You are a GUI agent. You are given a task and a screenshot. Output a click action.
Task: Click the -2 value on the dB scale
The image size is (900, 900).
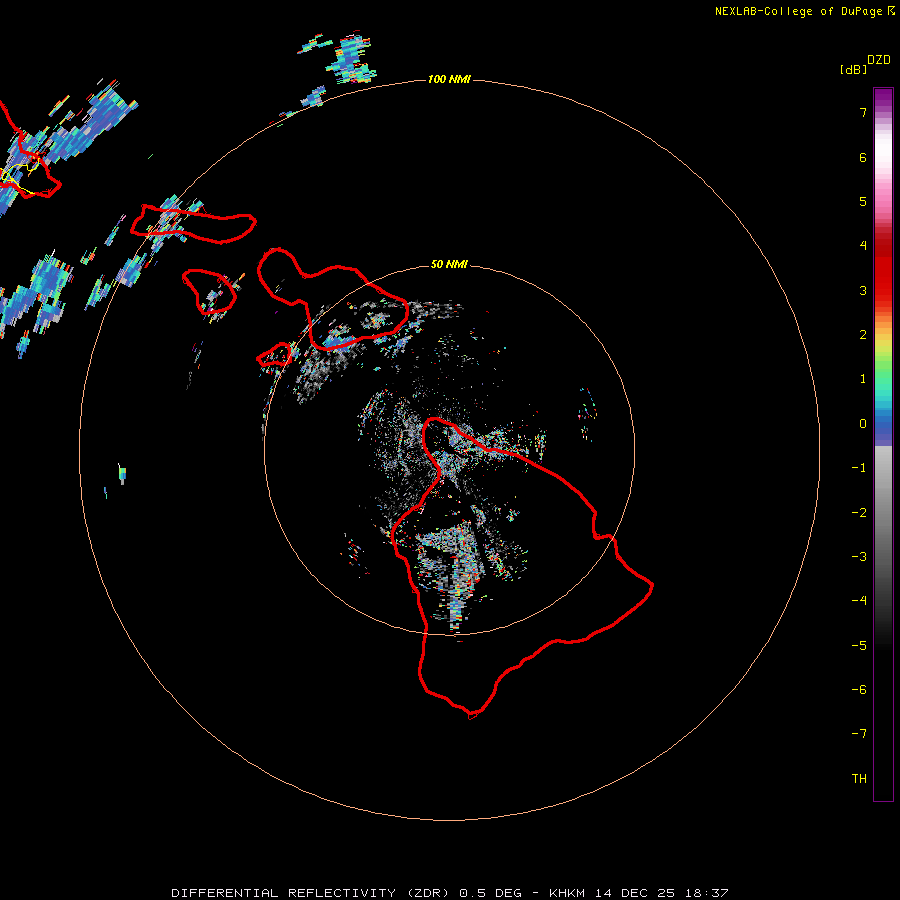pyautogui.click(x=859, y=513)
